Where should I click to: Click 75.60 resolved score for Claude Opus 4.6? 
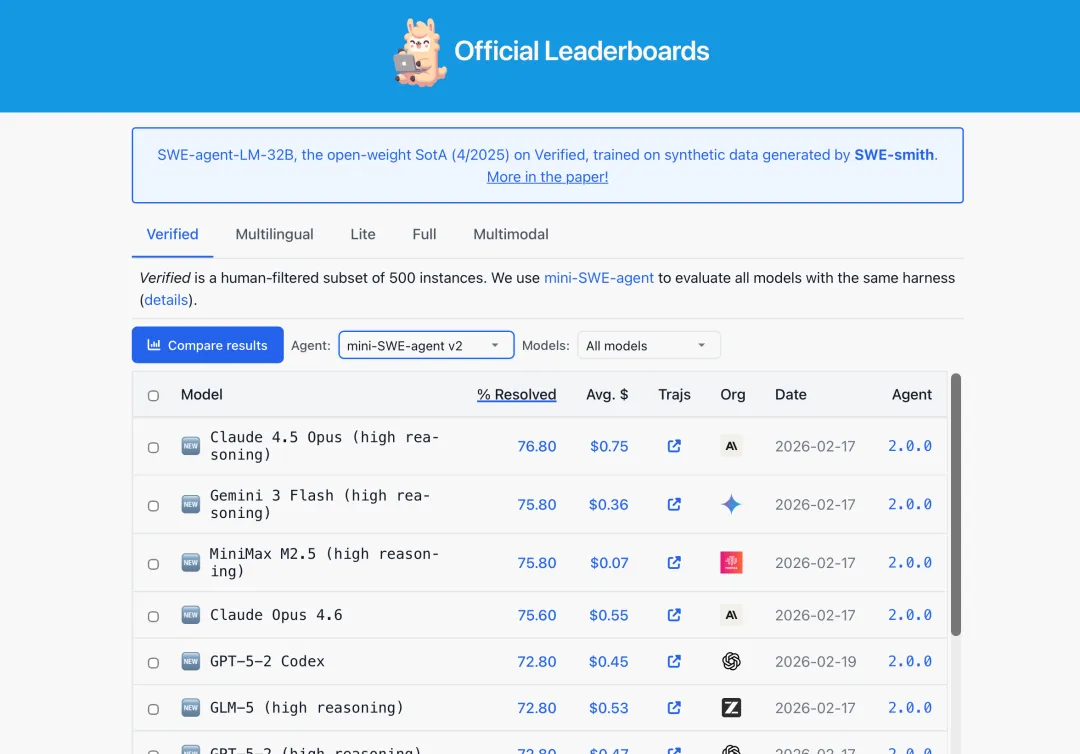click(x=537, y=615)
